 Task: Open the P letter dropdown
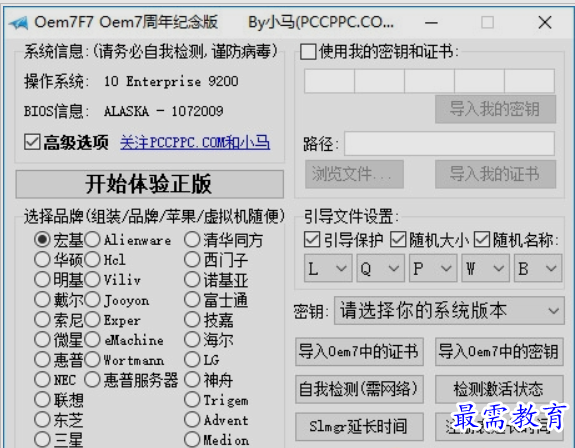pyautogui.click(x=433, y=268)
